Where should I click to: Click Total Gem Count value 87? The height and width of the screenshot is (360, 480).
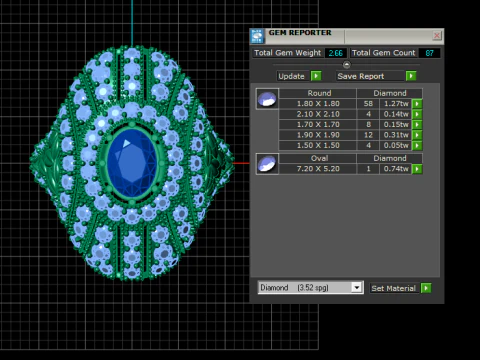pyautogui.click(x=429, y=53)
